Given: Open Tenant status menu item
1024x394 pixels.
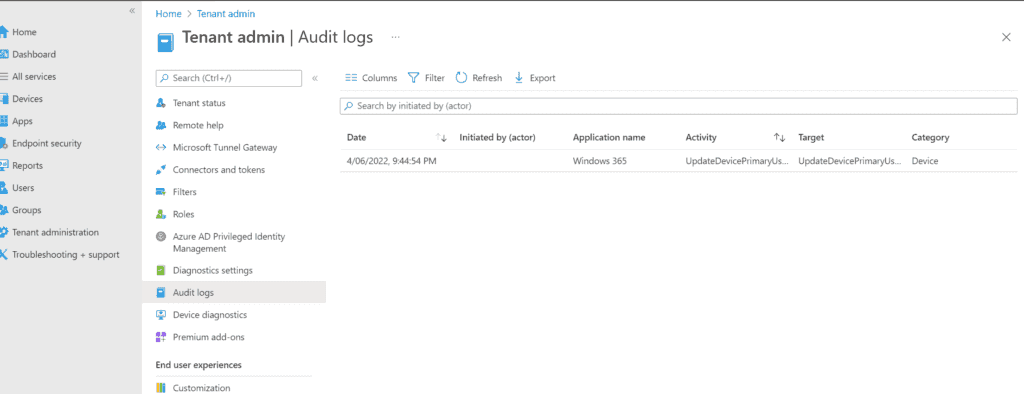Looking at the screenshot, I should click(x=199, y=103).
